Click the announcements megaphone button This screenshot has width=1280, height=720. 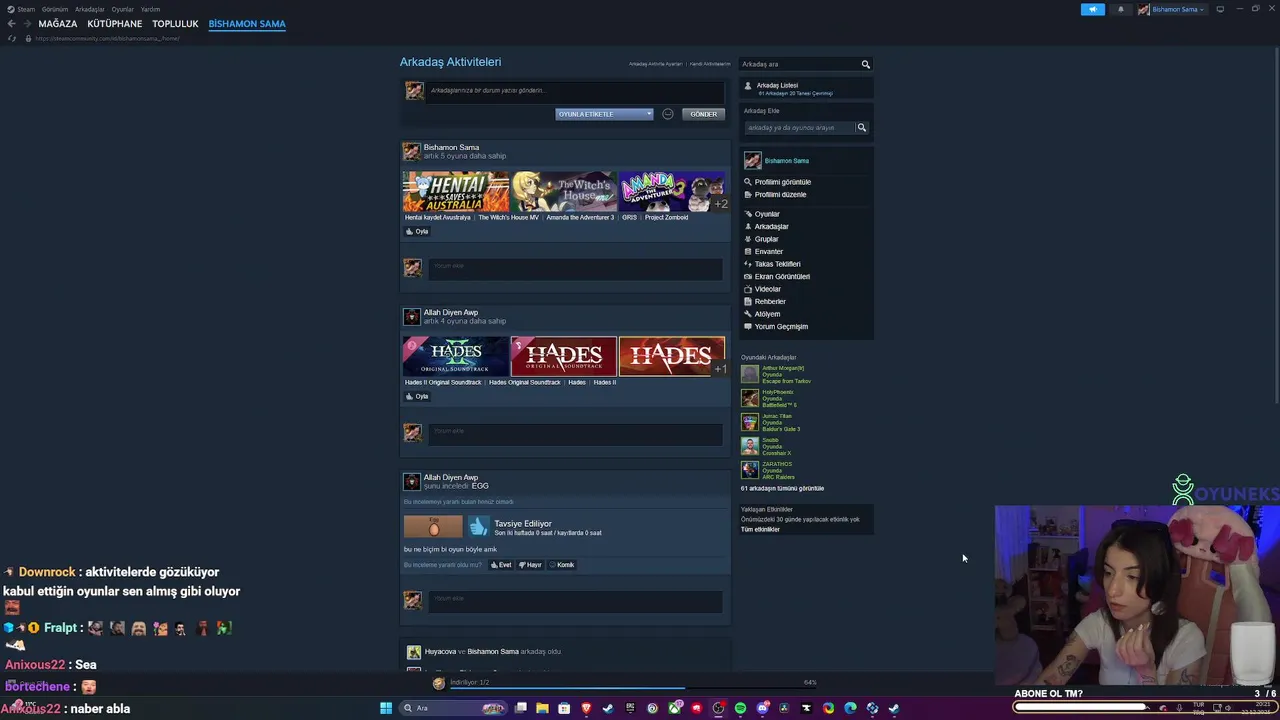tap(1093, 9)
